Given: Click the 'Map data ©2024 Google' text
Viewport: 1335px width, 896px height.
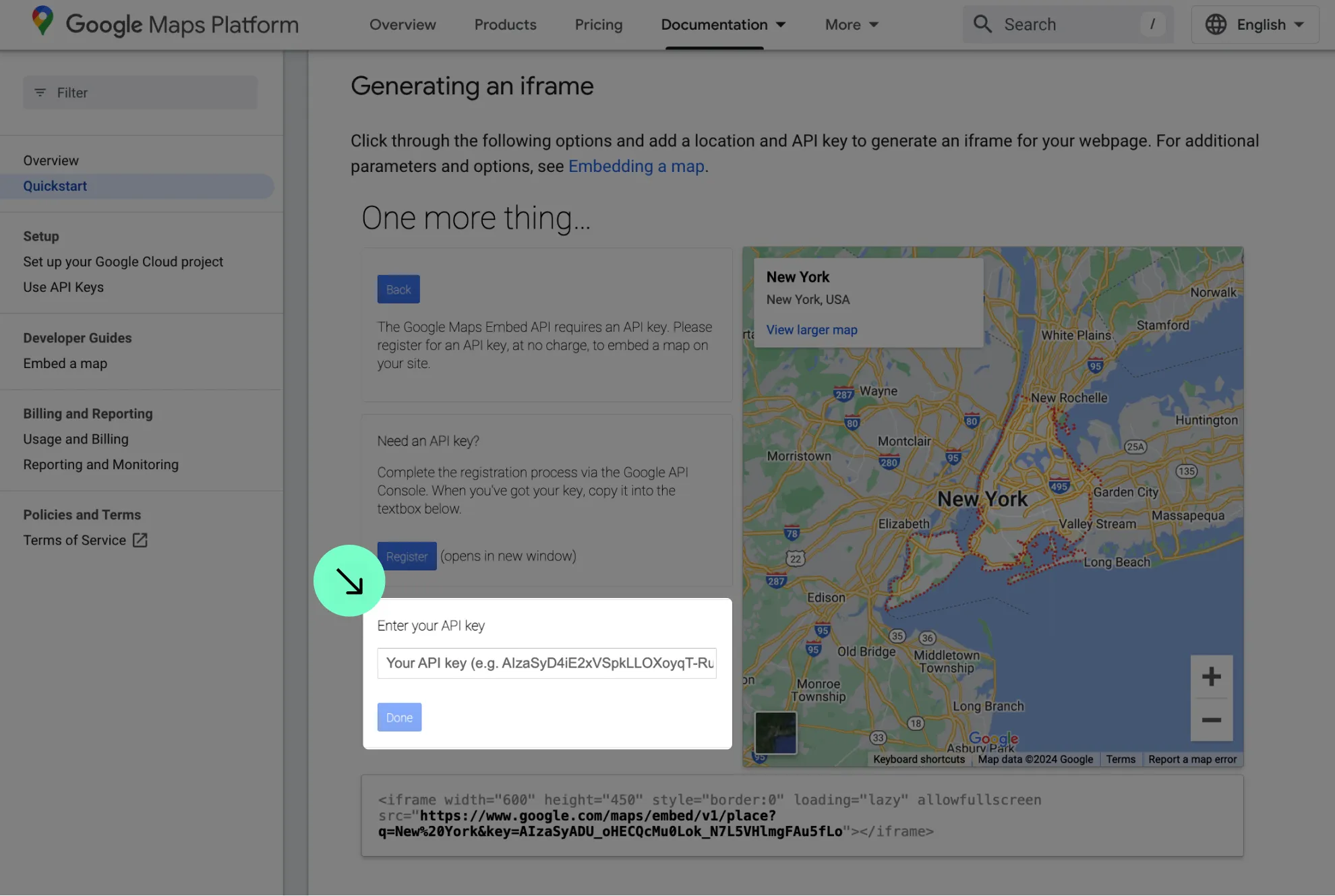Looking at the screenshot, I should tap(1035, 759).
